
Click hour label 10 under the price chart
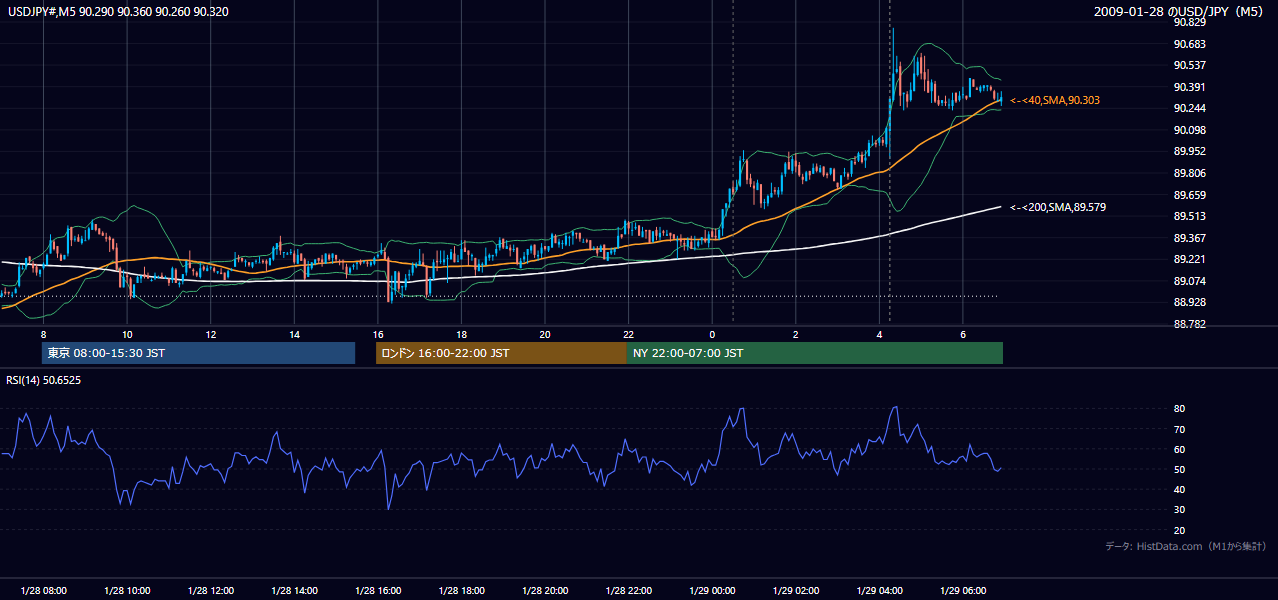click(127, 334)
